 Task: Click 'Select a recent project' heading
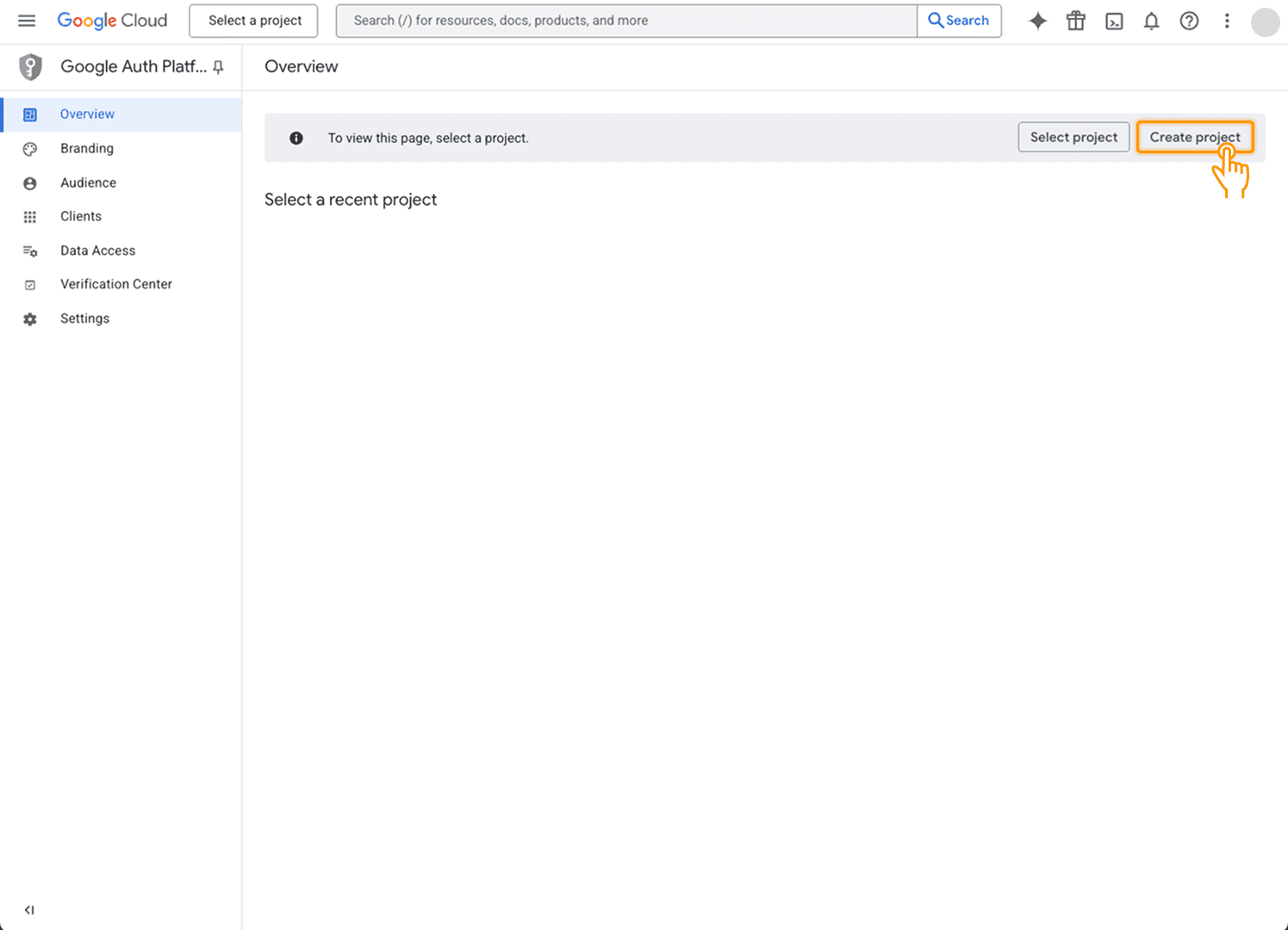pos(351,200)
